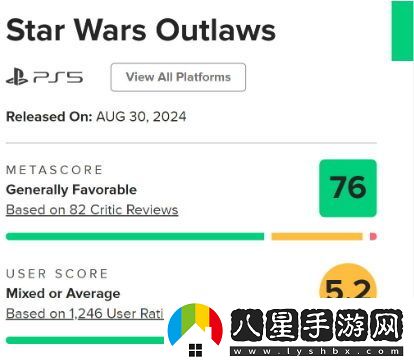The image size is (414, 362).
Task: Click the Chinese text site logo
Action: click(317, 325)
